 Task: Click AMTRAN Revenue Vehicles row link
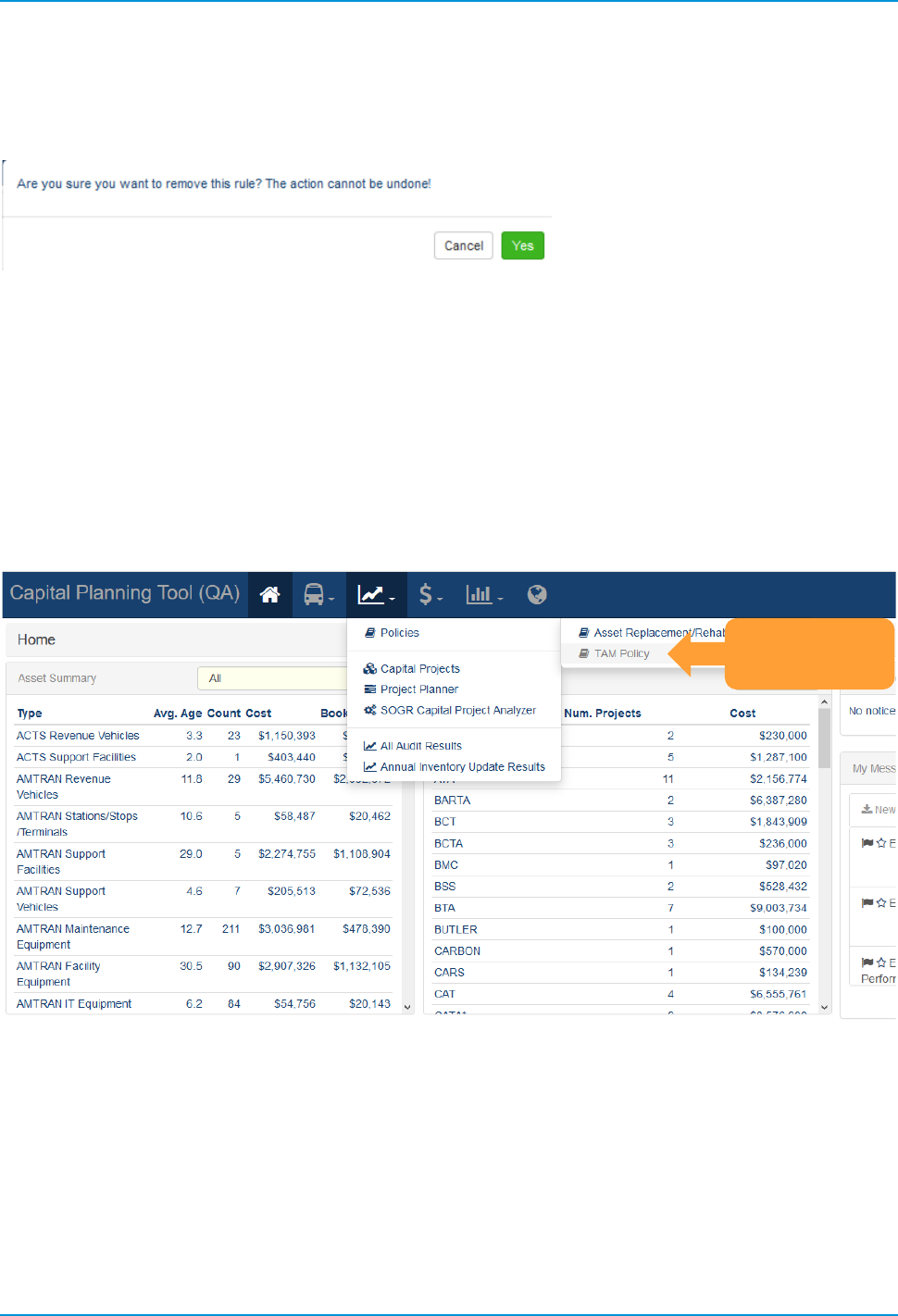[x=64, y=787]
